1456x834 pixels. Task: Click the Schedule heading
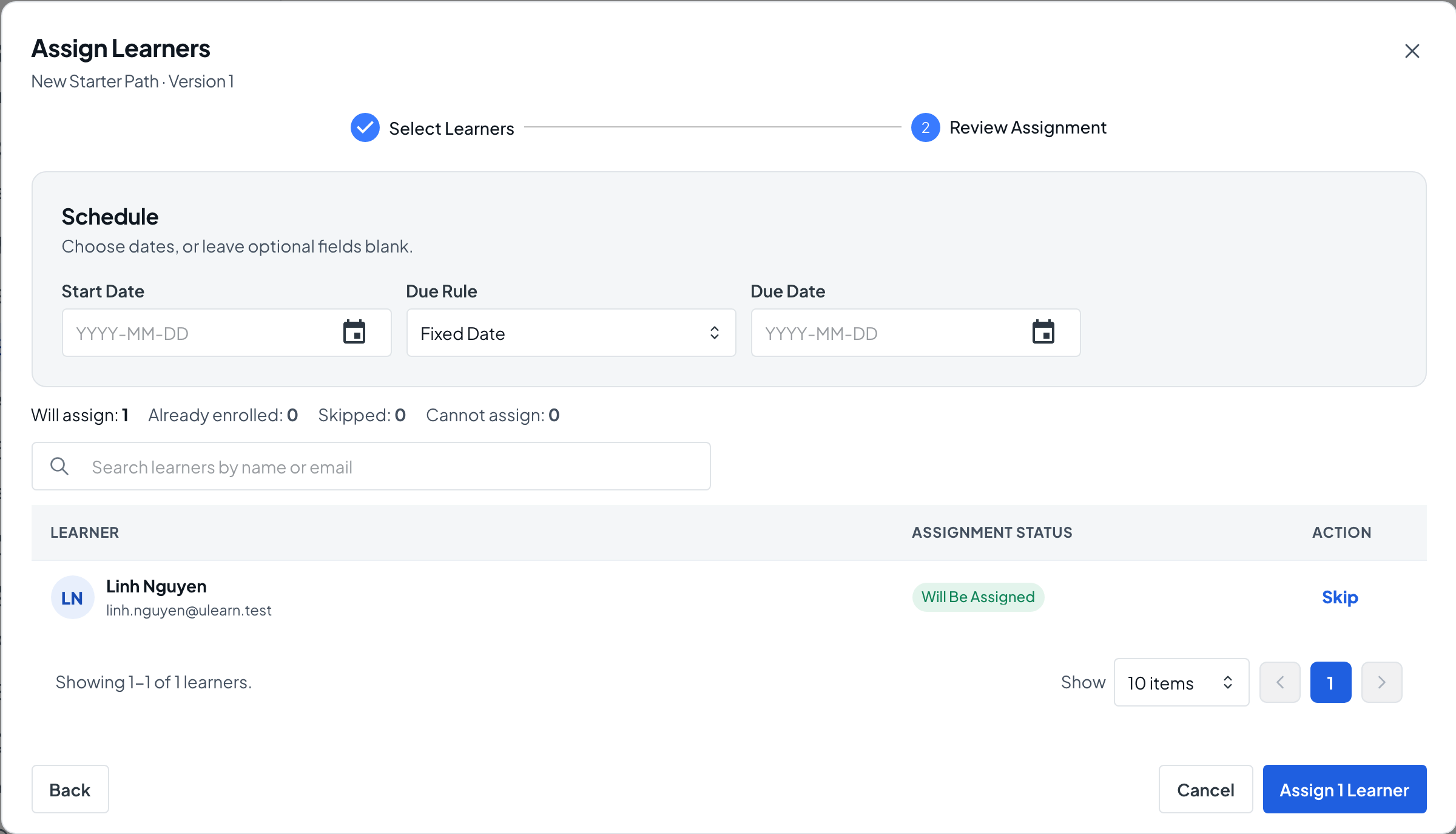click(x=110, y=217)
